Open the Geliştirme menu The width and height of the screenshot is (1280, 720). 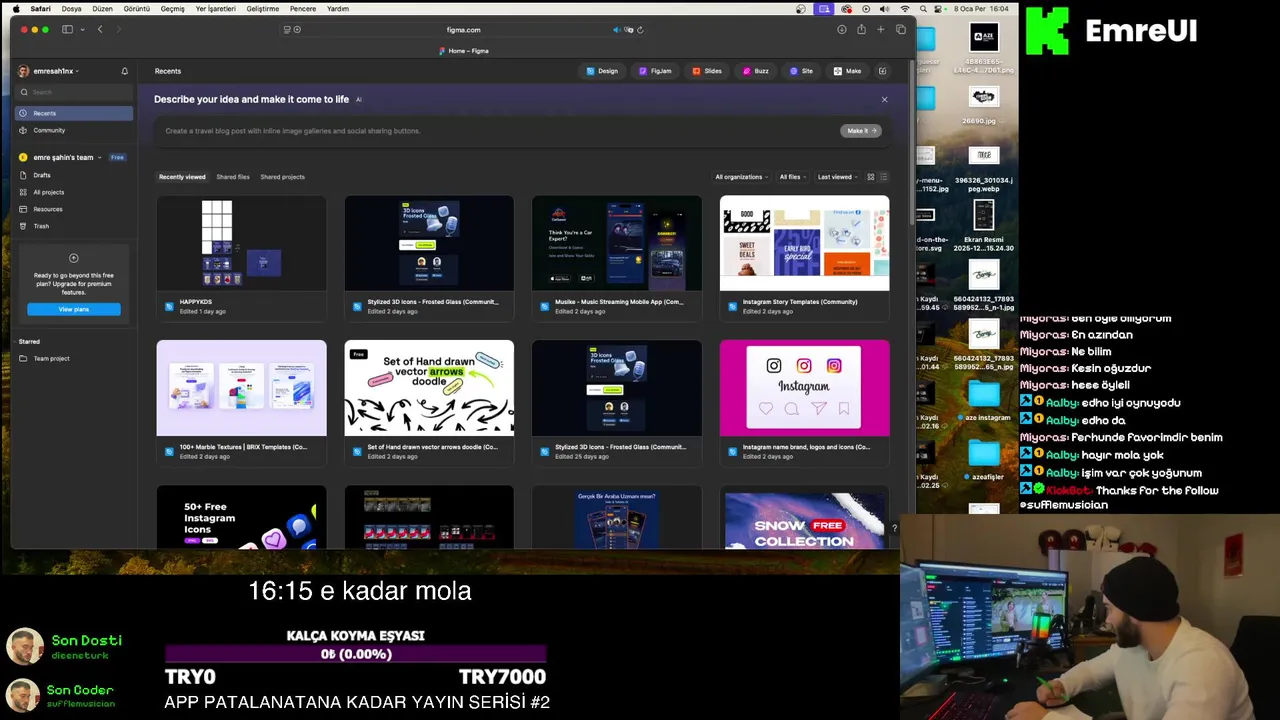click(x=263, y=9)
